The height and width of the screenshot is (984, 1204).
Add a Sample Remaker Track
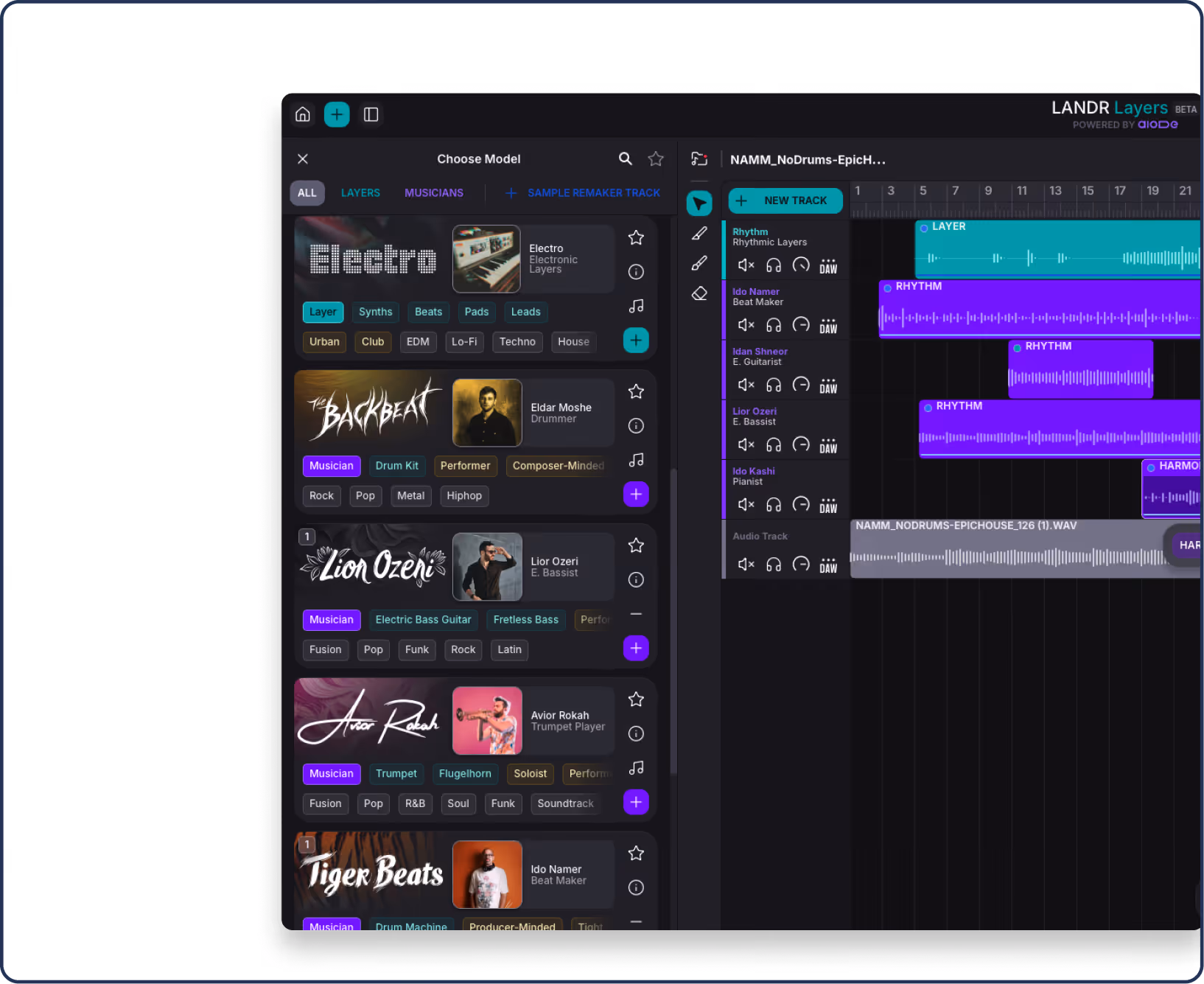583,193
